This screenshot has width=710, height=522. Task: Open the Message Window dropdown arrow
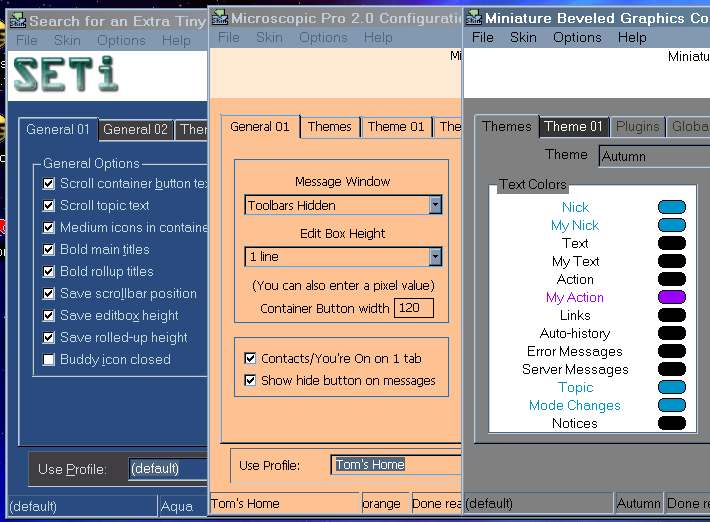[435, 205]
